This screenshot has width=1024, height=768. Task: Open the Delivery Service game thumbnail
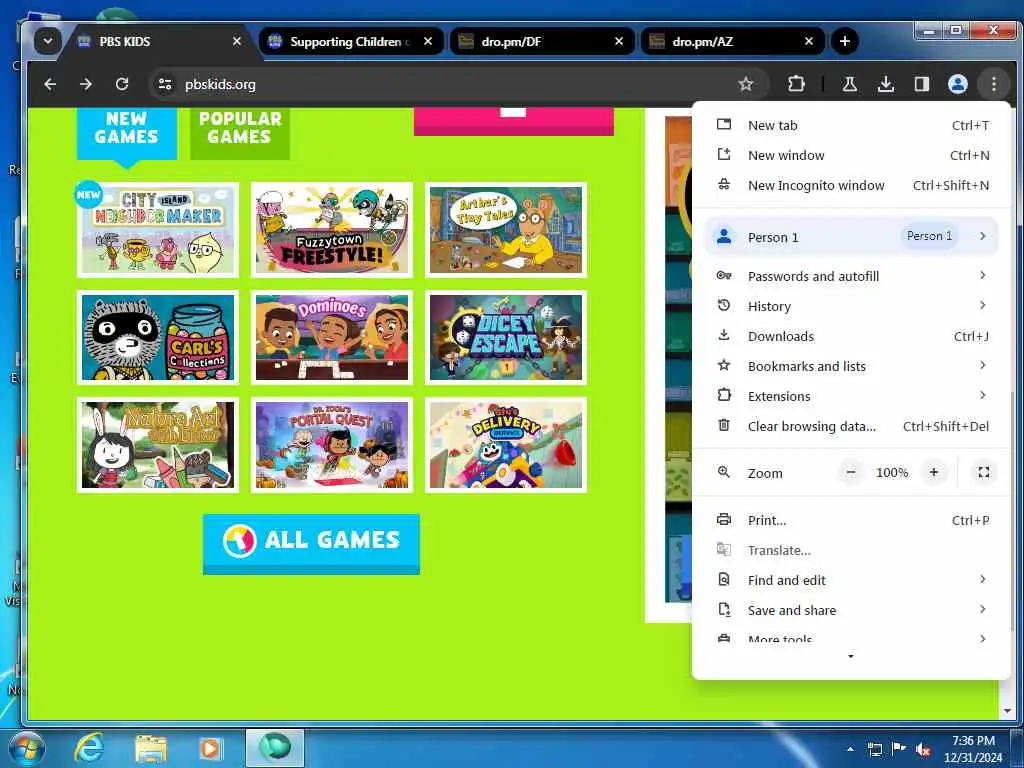506,445
